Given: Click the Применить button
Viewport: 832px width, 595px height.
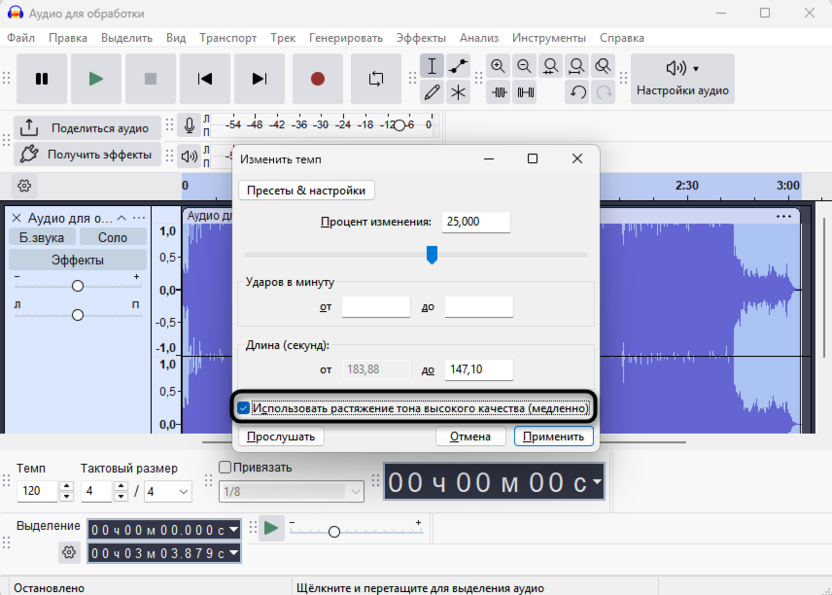Looking at the screenshot, I should [554, 436].
